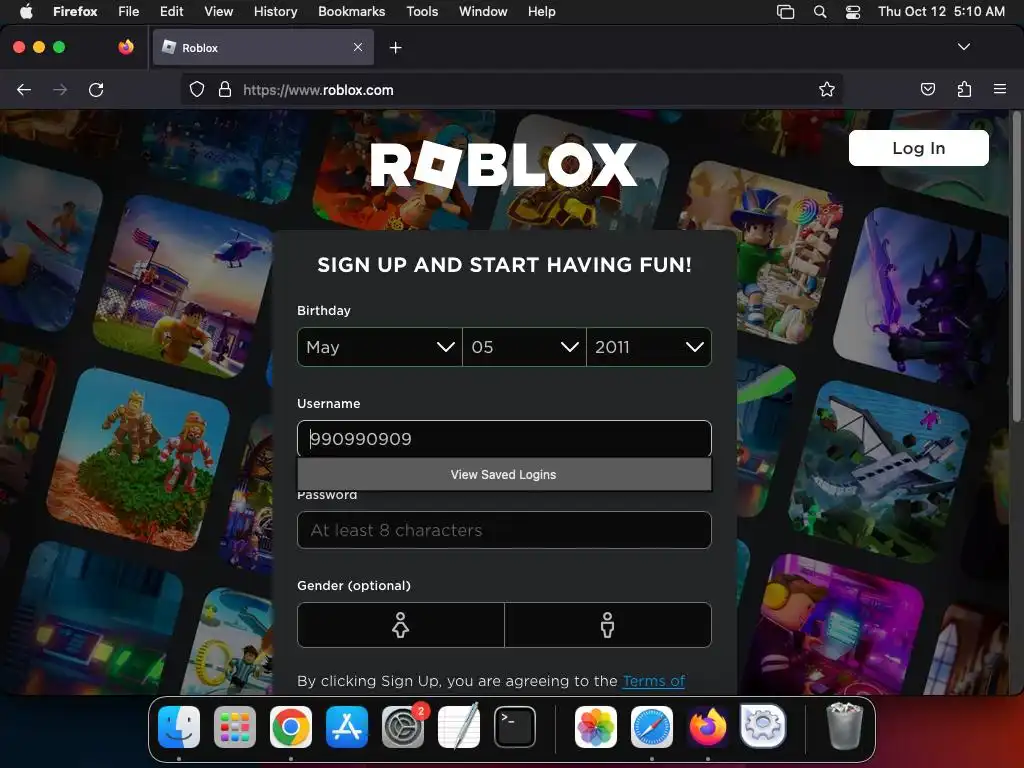
Task: Open the Pocket save icon
Action: [927, 89]
